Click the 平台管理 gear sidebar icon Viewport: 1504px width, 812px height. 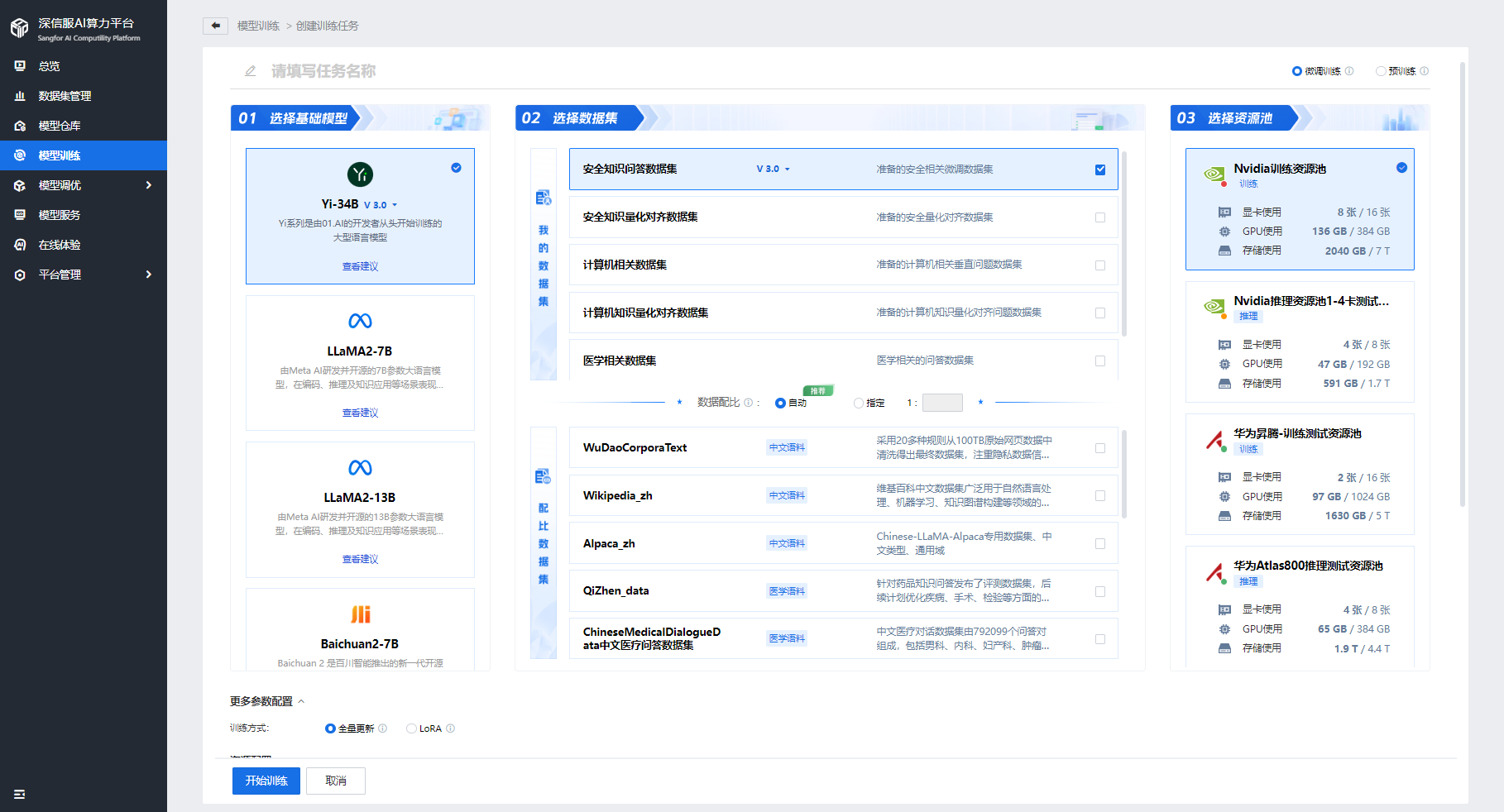20,275
